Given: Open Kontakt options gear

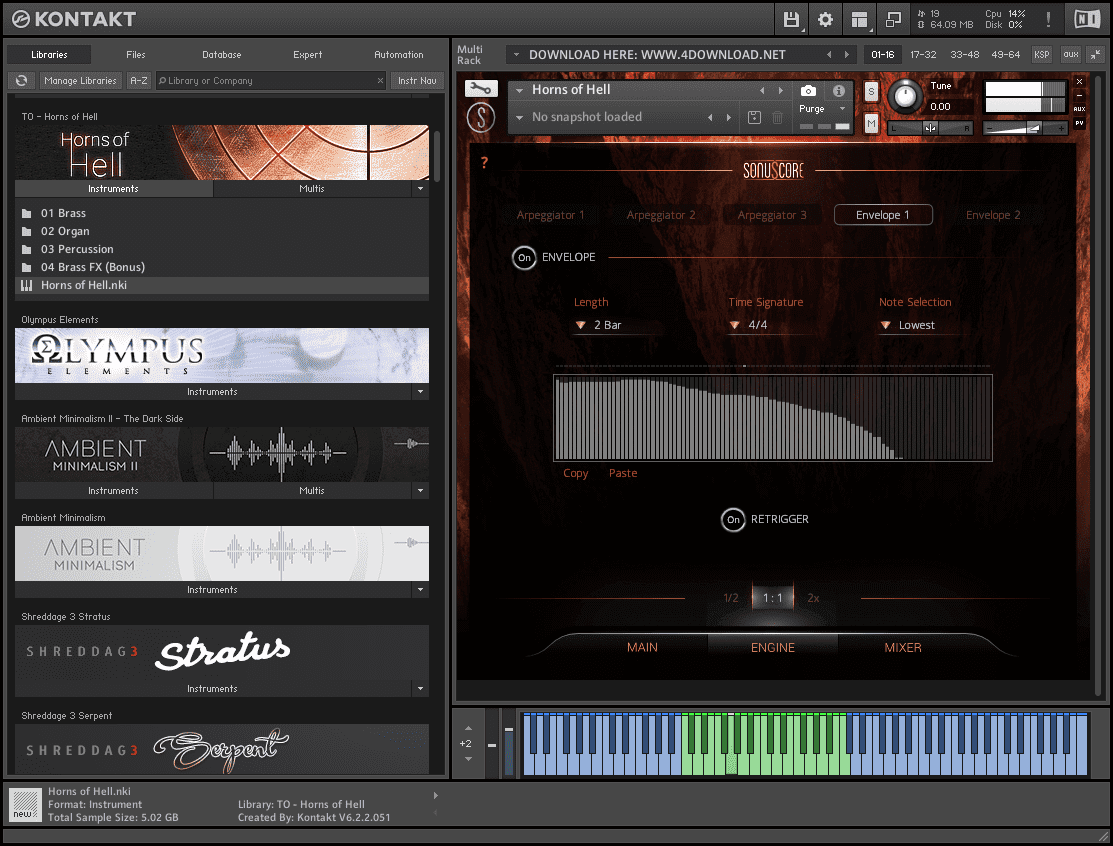Looking at the screenshot, I should pos(825,19).
